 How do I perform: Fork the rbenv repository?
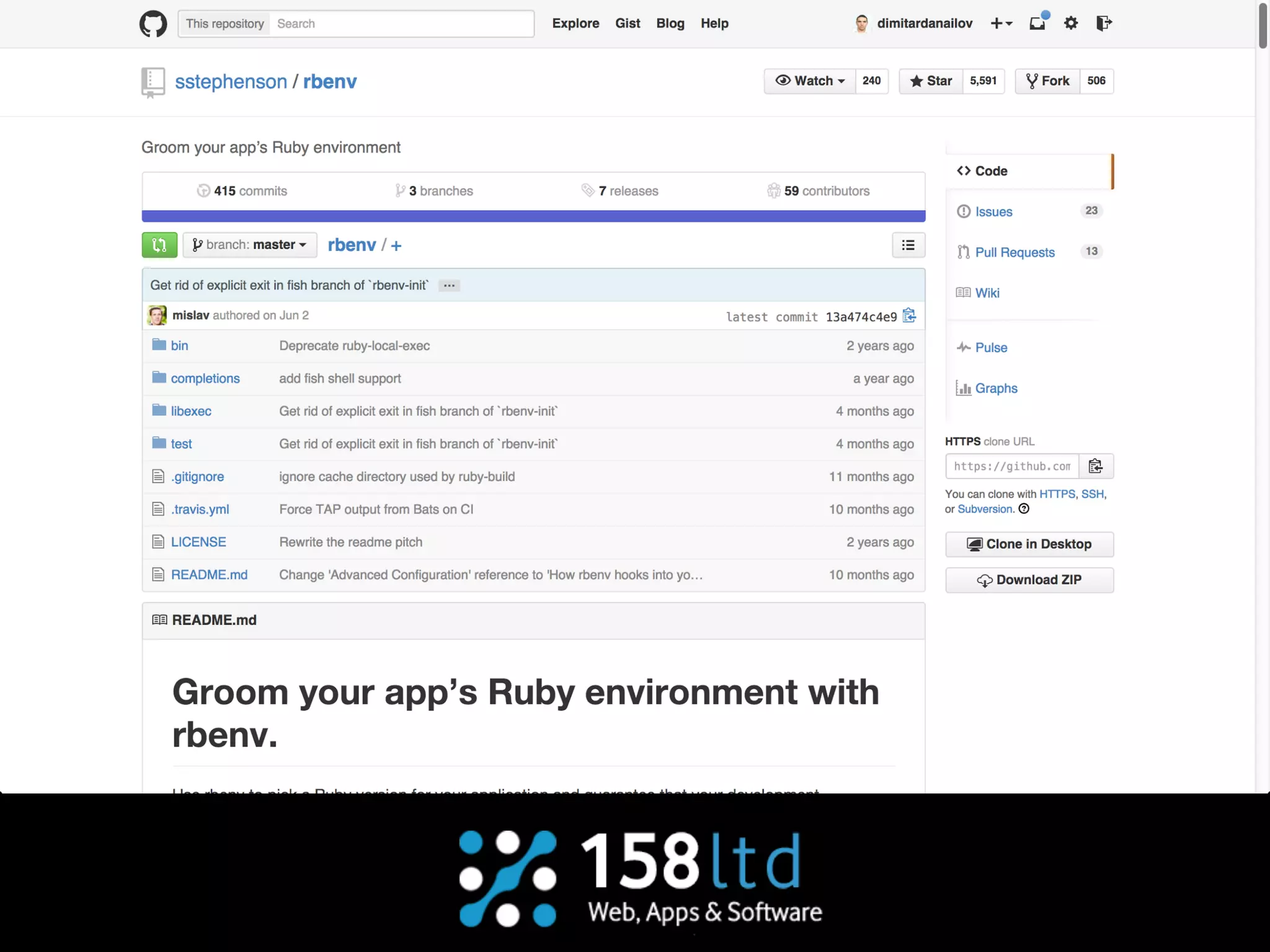(x=1047, y=81)
